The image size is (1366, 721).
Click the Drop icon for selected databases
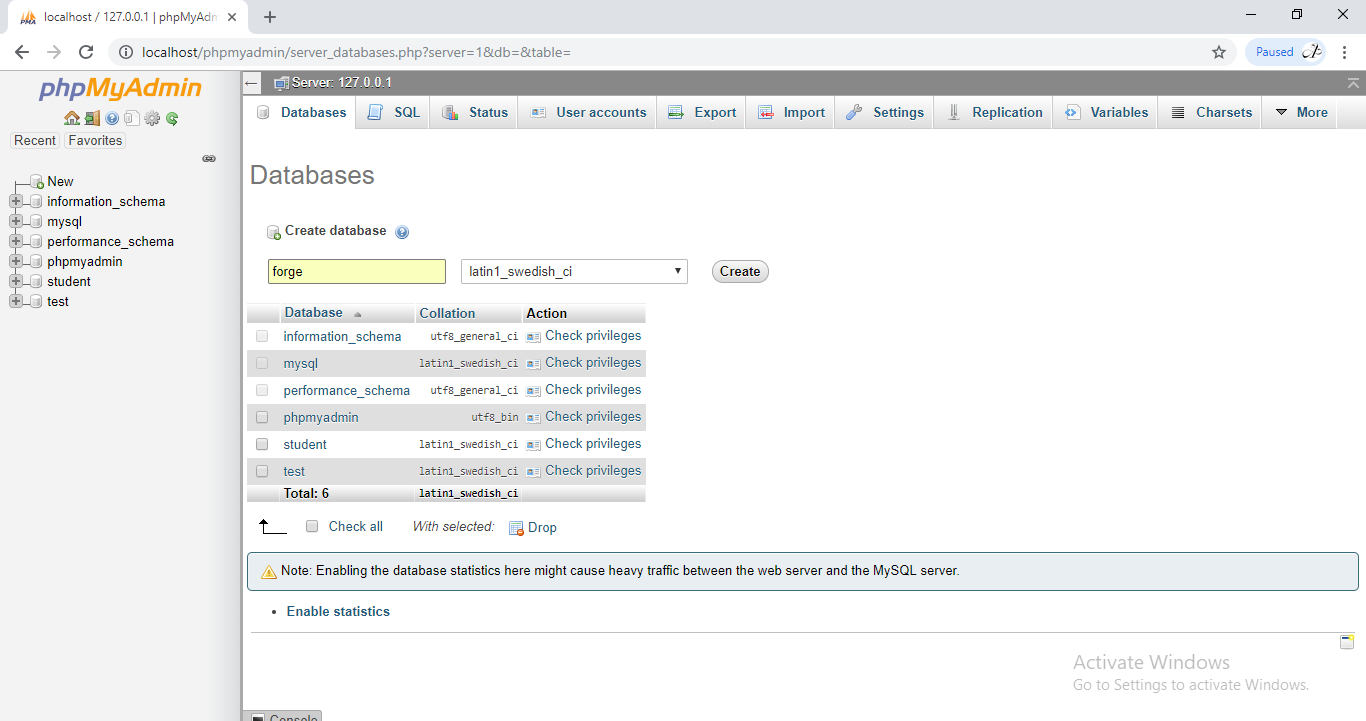click(516, 528)
